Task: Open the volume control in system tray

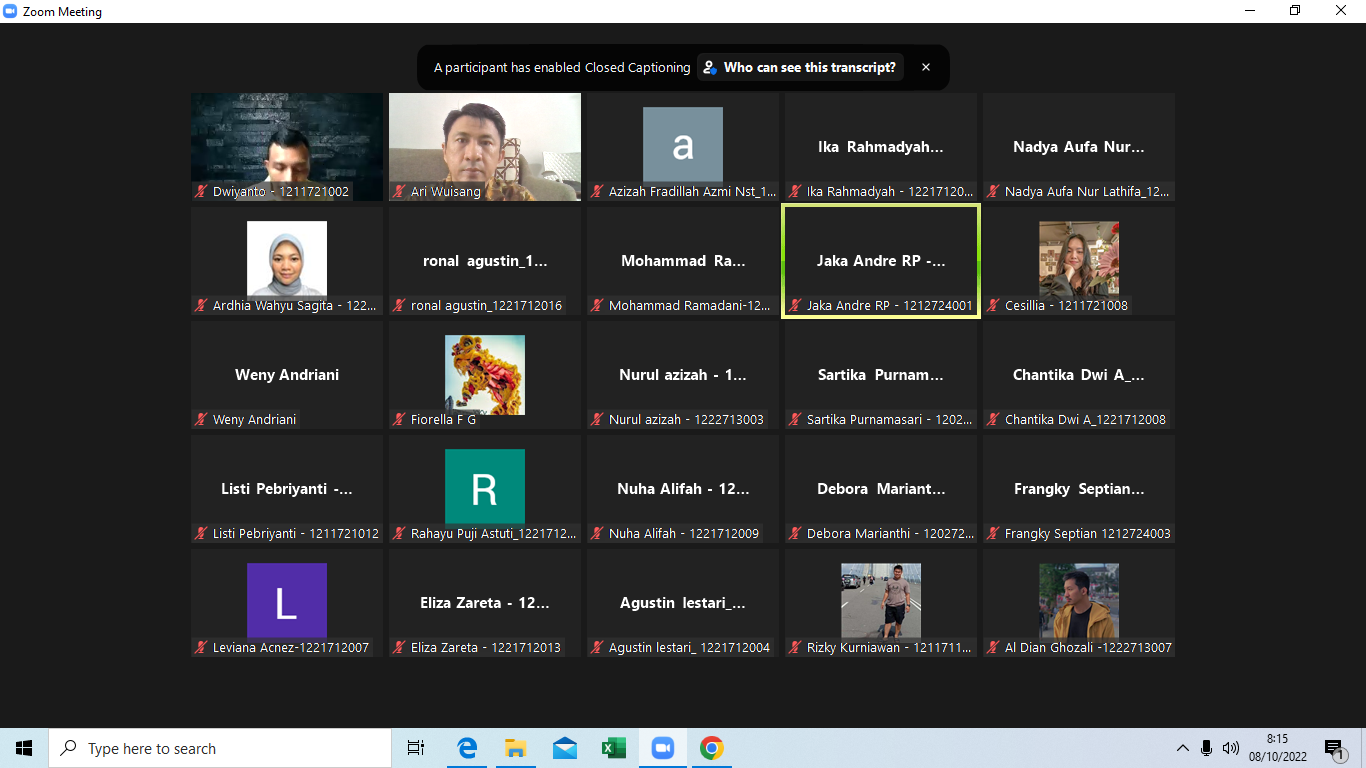Action: (1231, 748)
